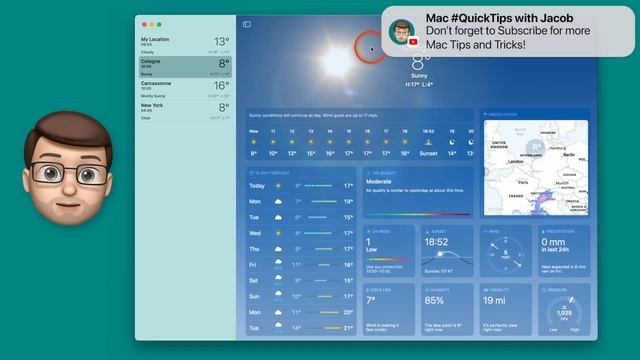The height and width of the screenshot is (360, 640).
Task: Open the 0 mm precipitation card
Action: point(564,251)
